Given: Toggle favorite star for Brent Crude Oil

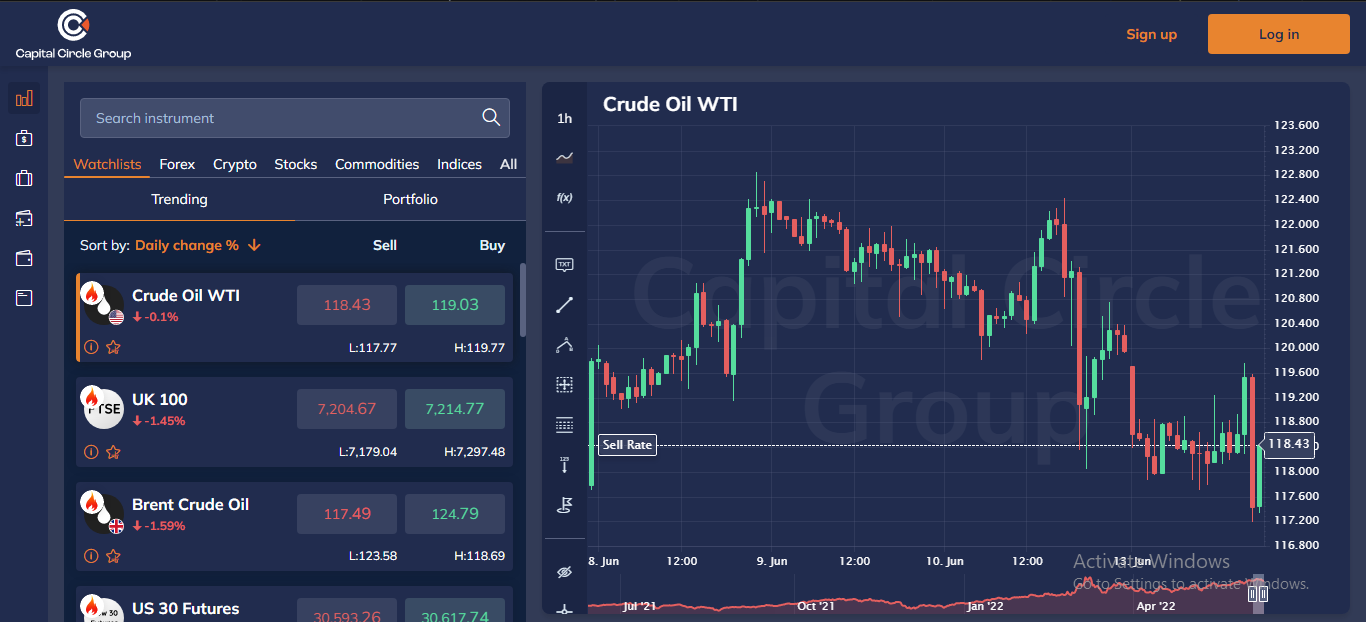Looking at the screenshot, I should [x=113, y=556].
